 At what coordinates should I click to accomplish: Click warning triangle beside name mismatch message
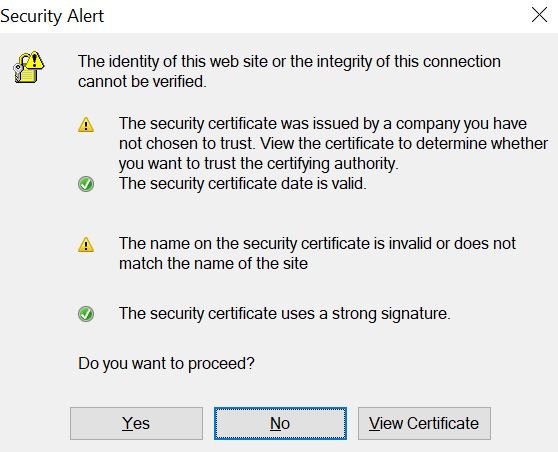tap(86, 245)
